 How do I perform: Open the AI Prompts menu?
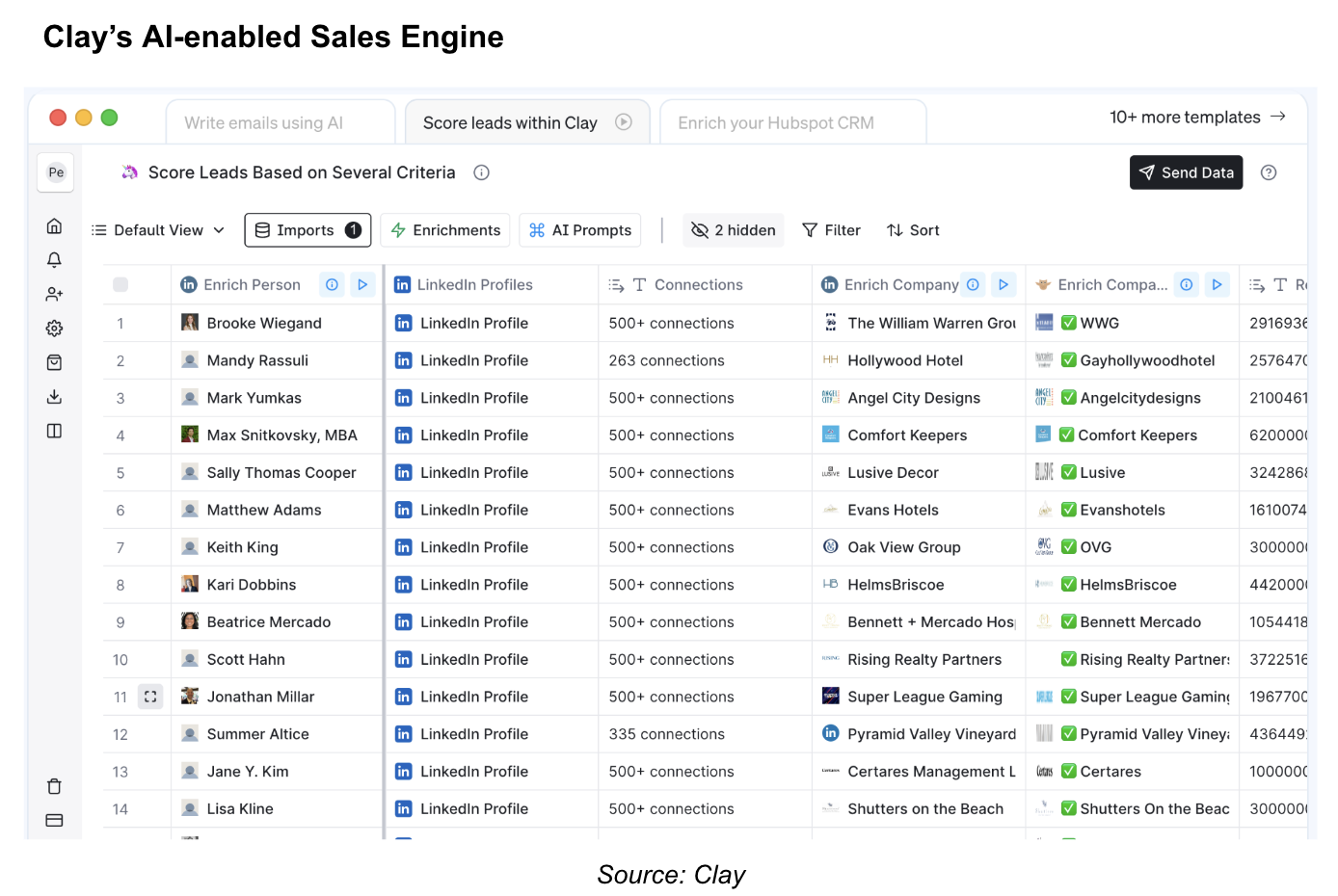pos(580,230)
